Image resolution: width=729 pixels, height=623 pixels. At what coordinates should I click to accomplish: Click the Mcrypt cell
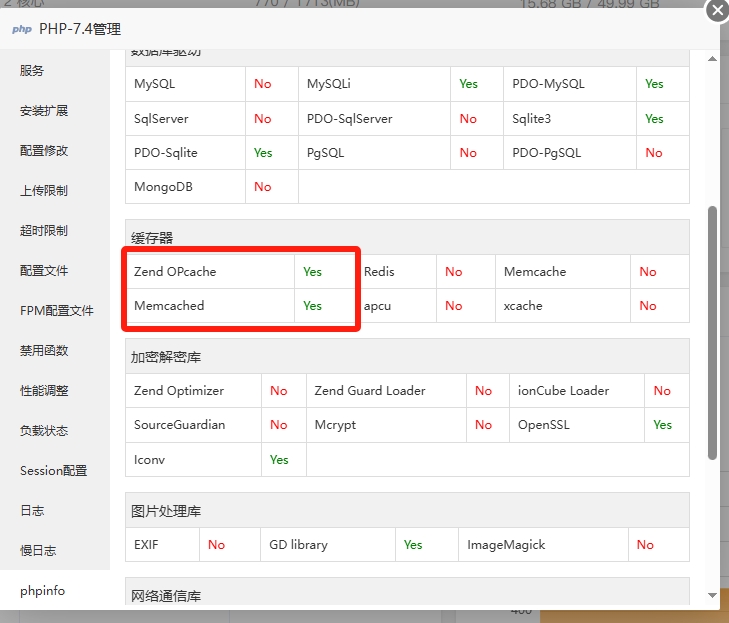click(386, 424)
